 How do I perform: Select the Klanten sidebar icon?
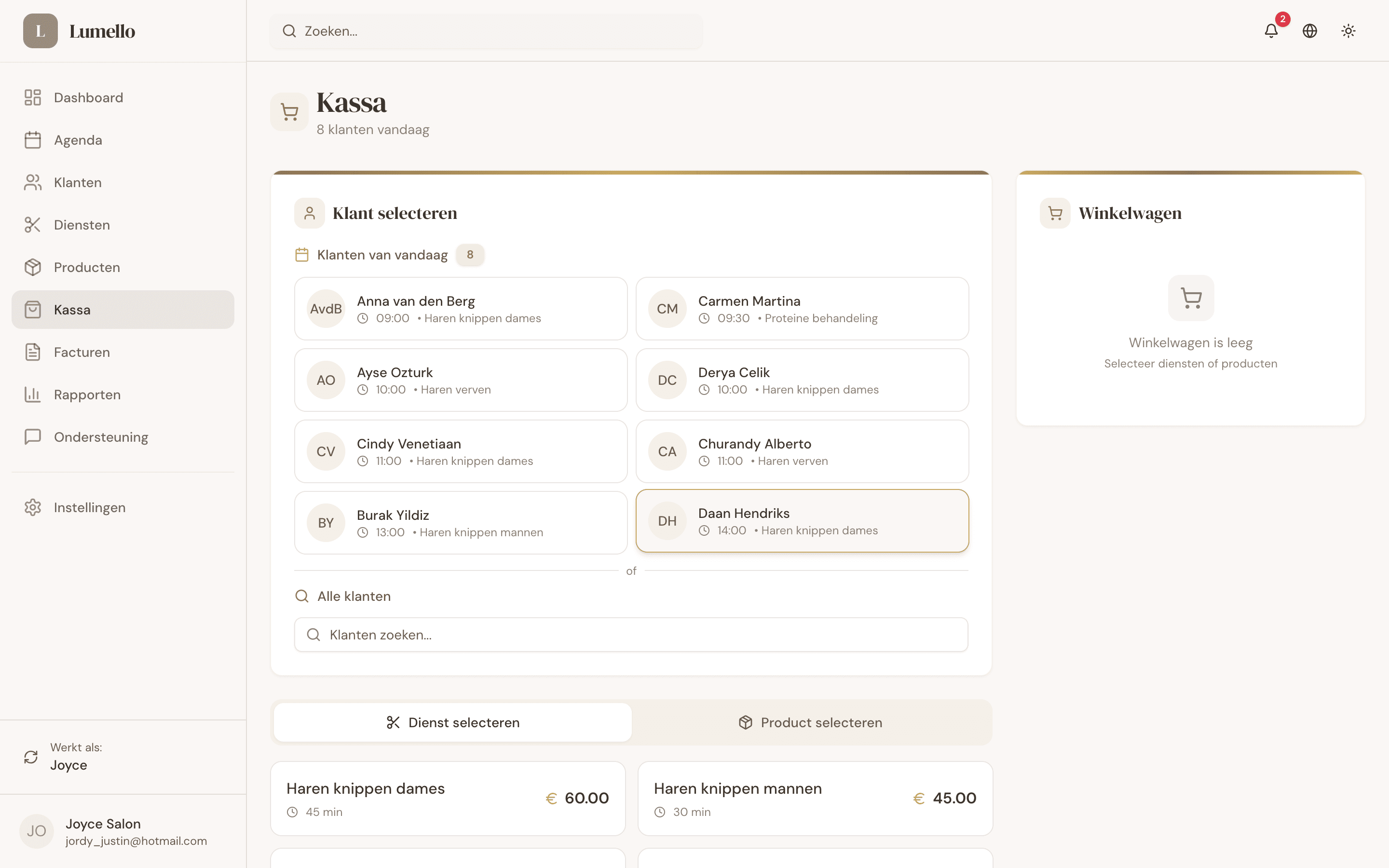[x=33, y=182]
